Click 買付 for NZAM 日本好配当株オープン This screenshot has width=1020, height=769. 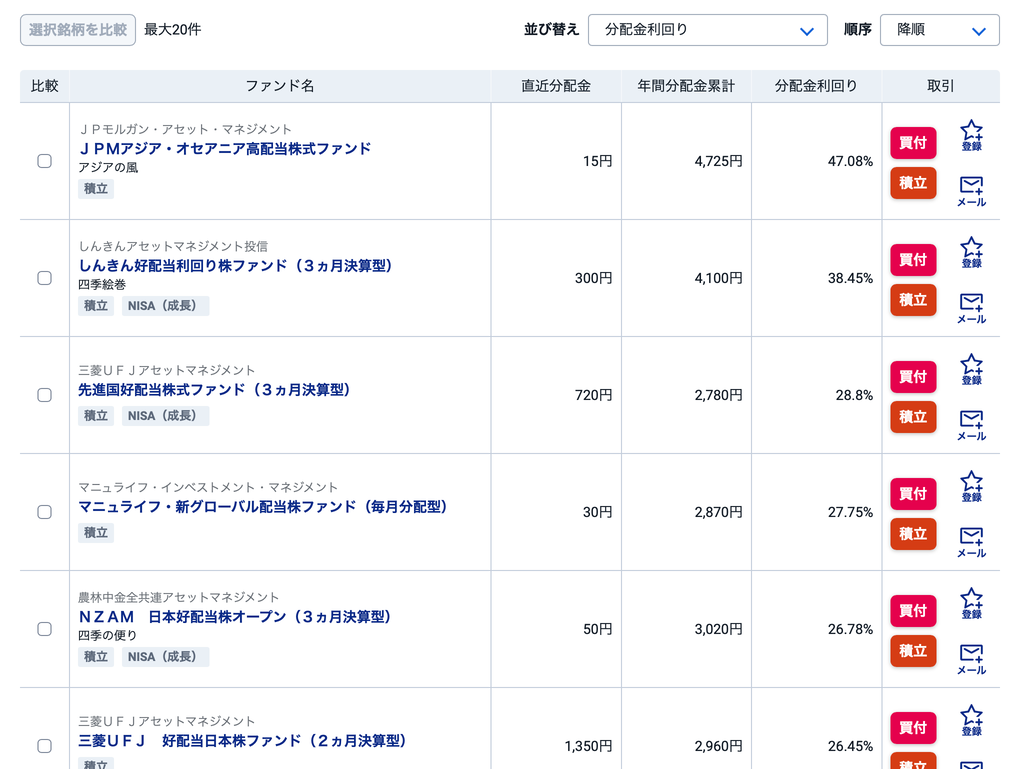[913, 611]
